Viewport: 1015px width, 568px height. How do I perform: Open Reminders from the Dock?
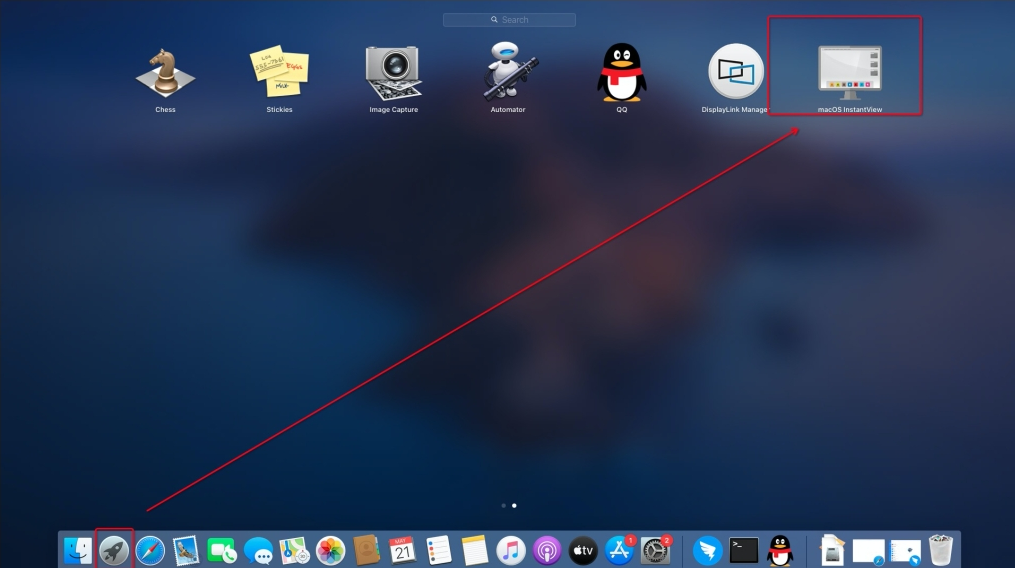438,551
